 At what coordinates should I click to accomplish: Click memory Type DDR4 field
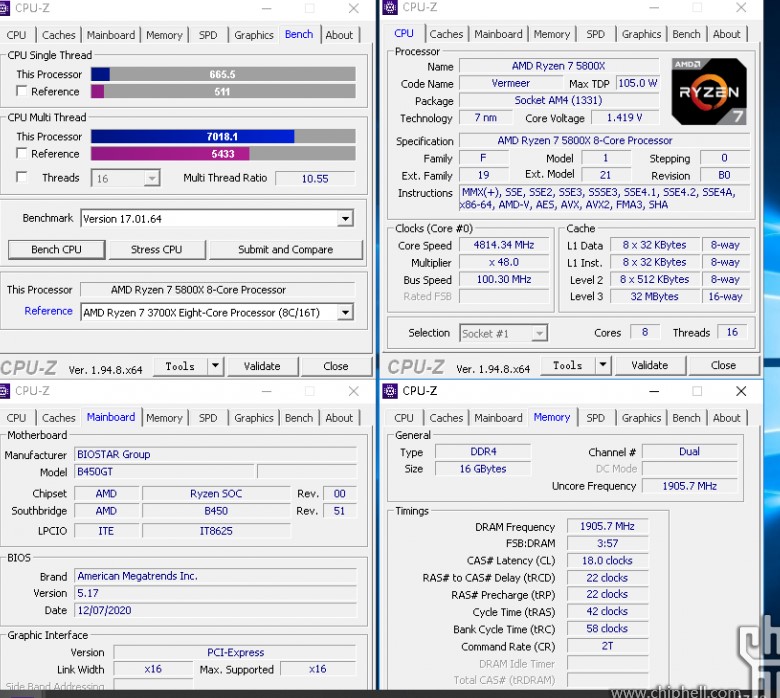point(483,451)
